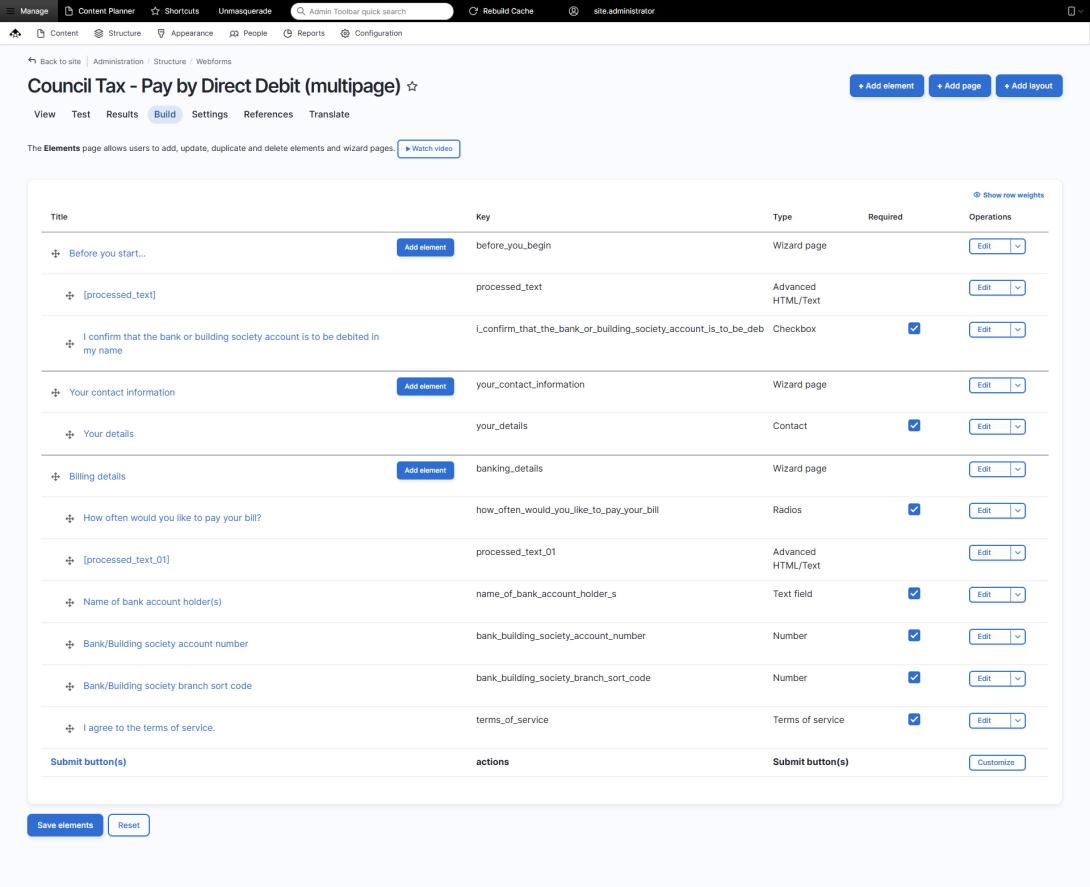The image size is (1090, 887).
Task: Open Content Planner from the toolbar
Action: coord(99,11)
